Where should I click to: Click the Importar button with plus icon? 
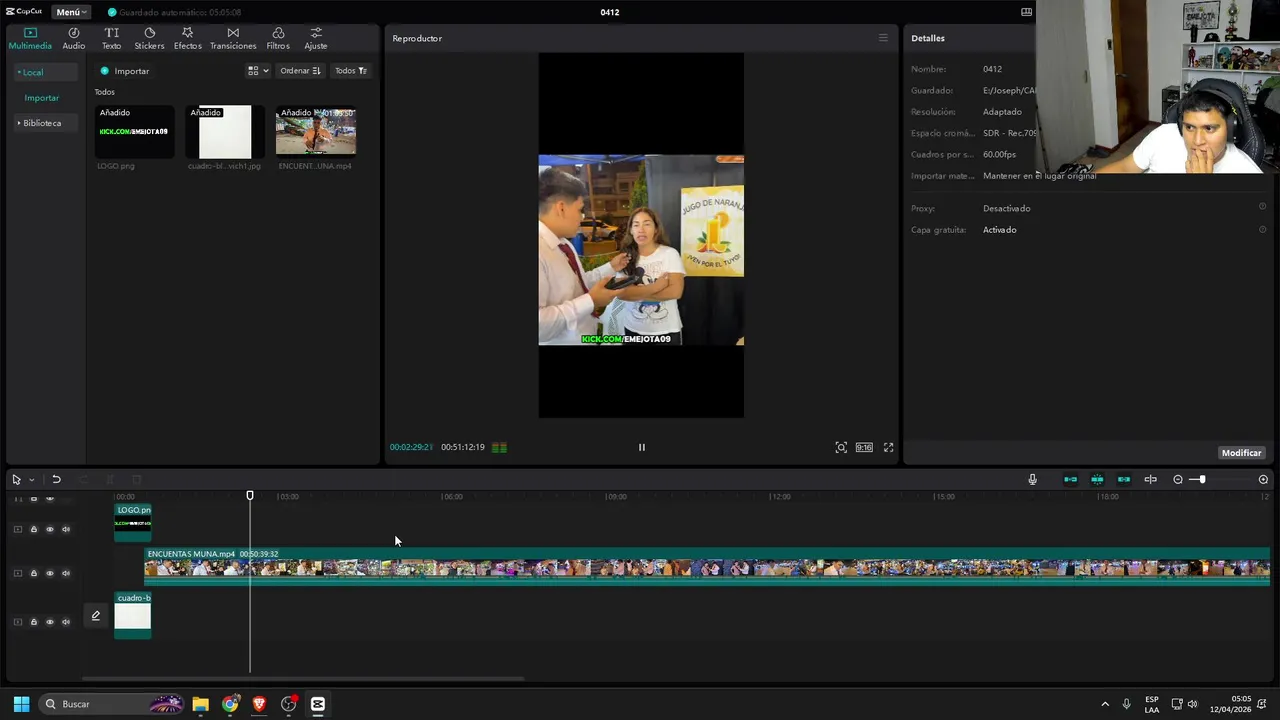(x=125, y=71)
